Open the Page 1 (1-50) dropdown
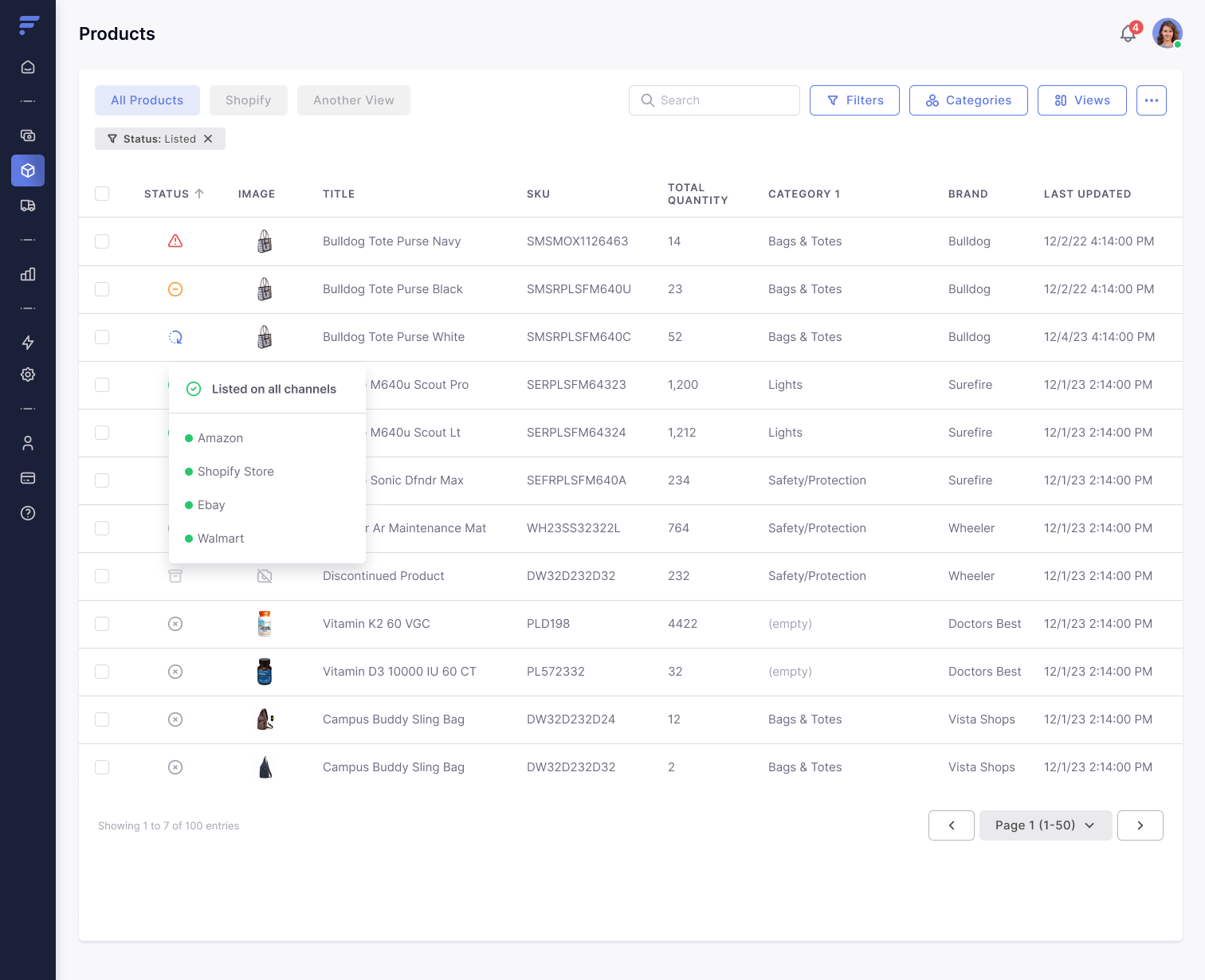Viewport: 1205px width, 980px height. click(x=1046, y=825)
